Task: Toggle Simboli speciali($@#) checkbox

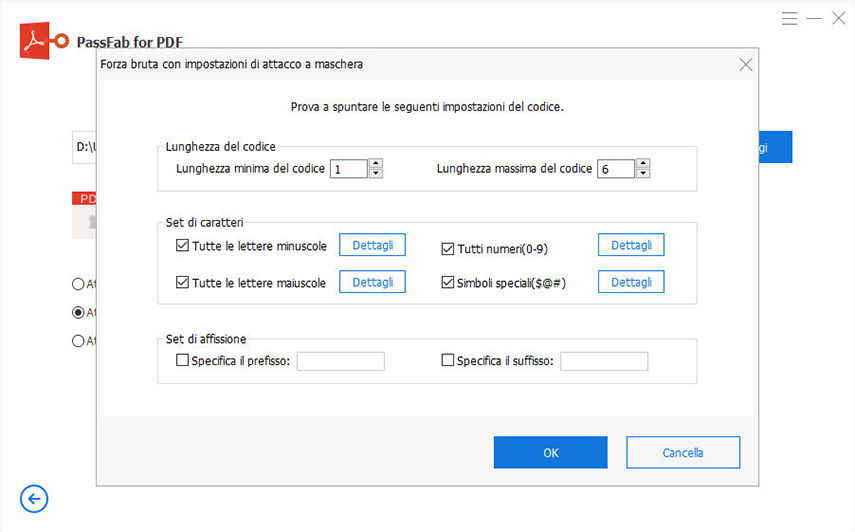Action: [x=448, y=282]
